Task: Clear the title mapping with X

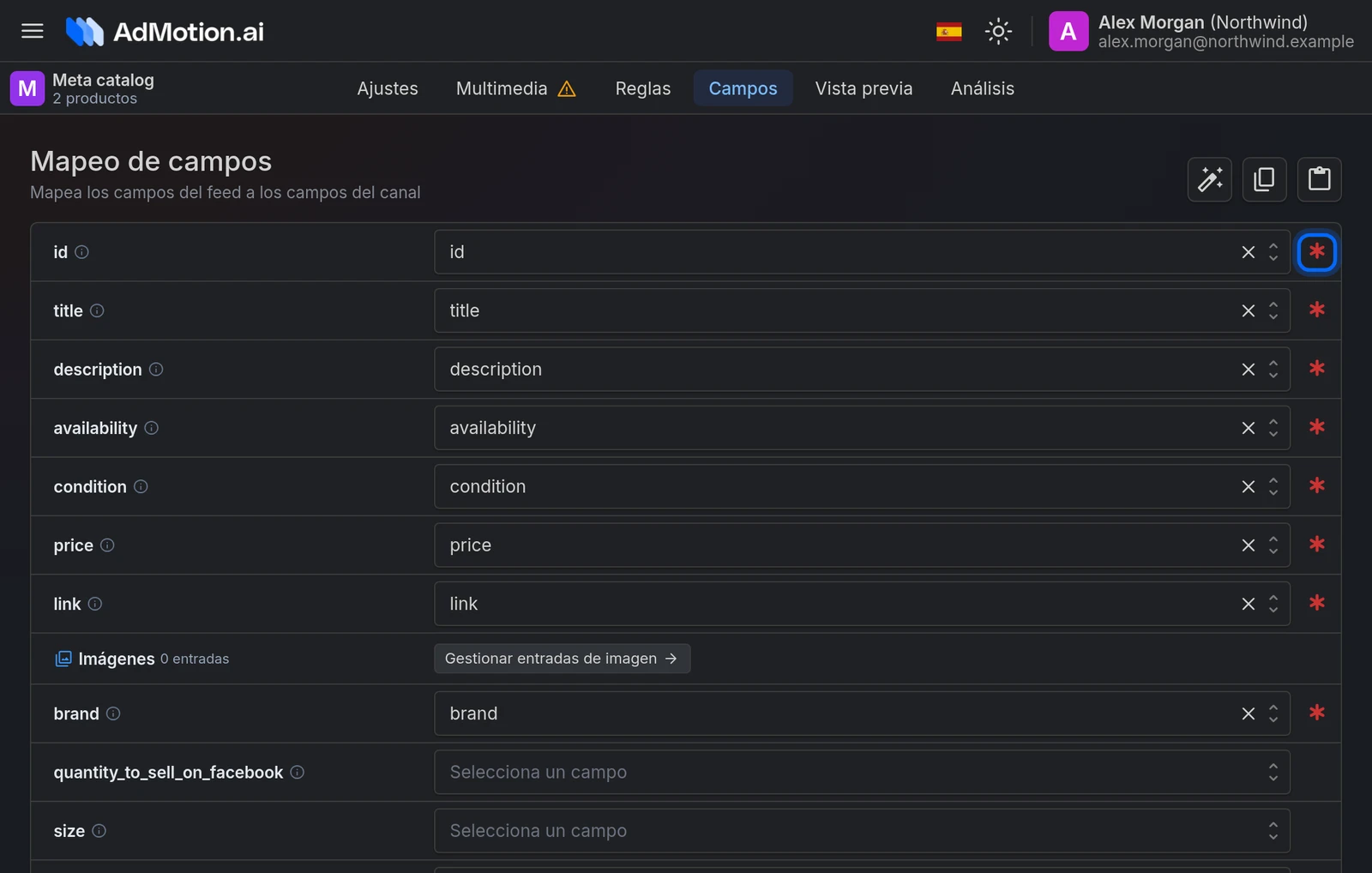Action: pos(1249,310)
